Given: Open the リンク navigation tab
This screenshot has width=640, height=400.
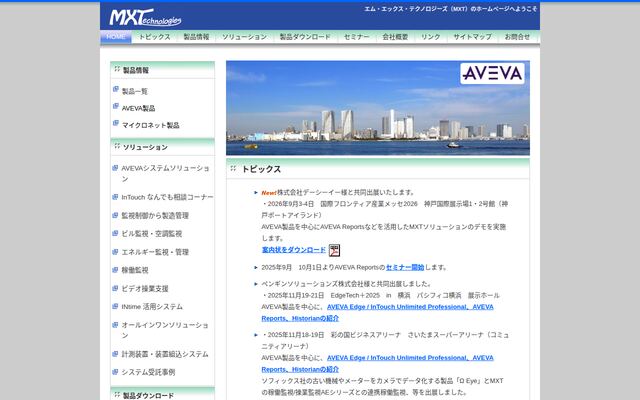Looking at the screenshot, I should pyautogui.click(x=431, y=37).
